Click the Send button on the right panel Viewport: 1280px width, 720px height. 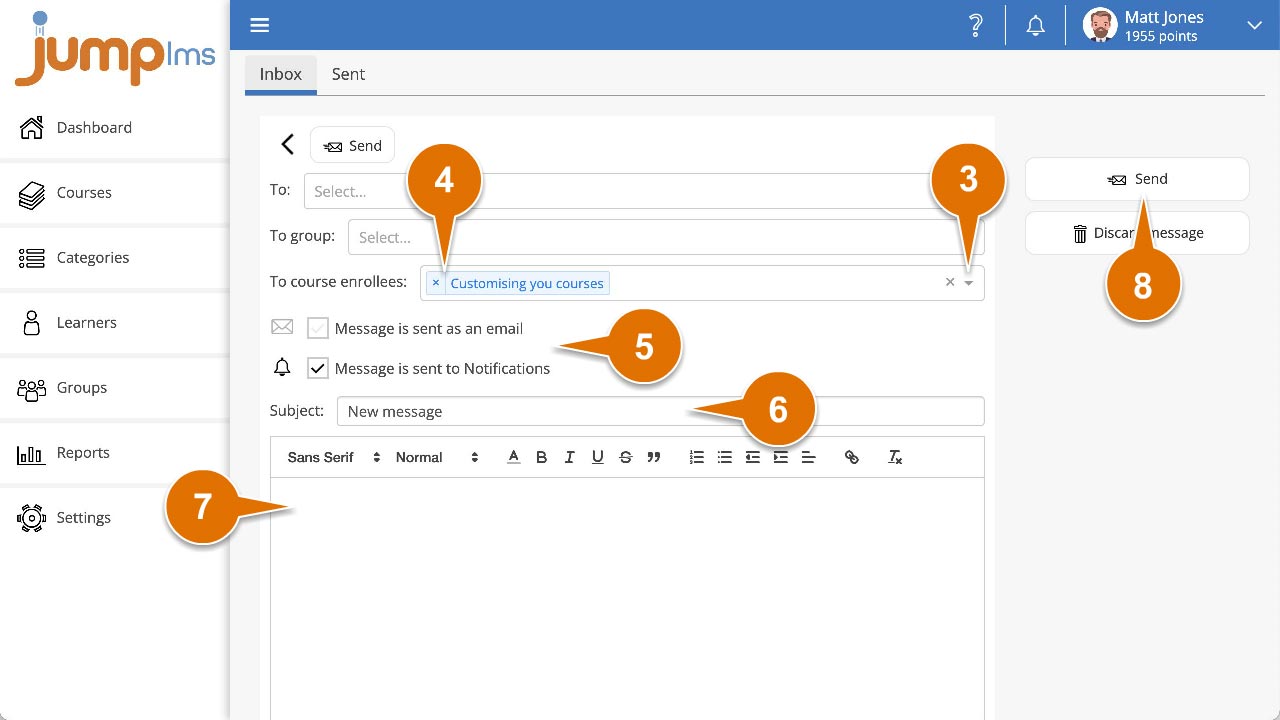1137,179
